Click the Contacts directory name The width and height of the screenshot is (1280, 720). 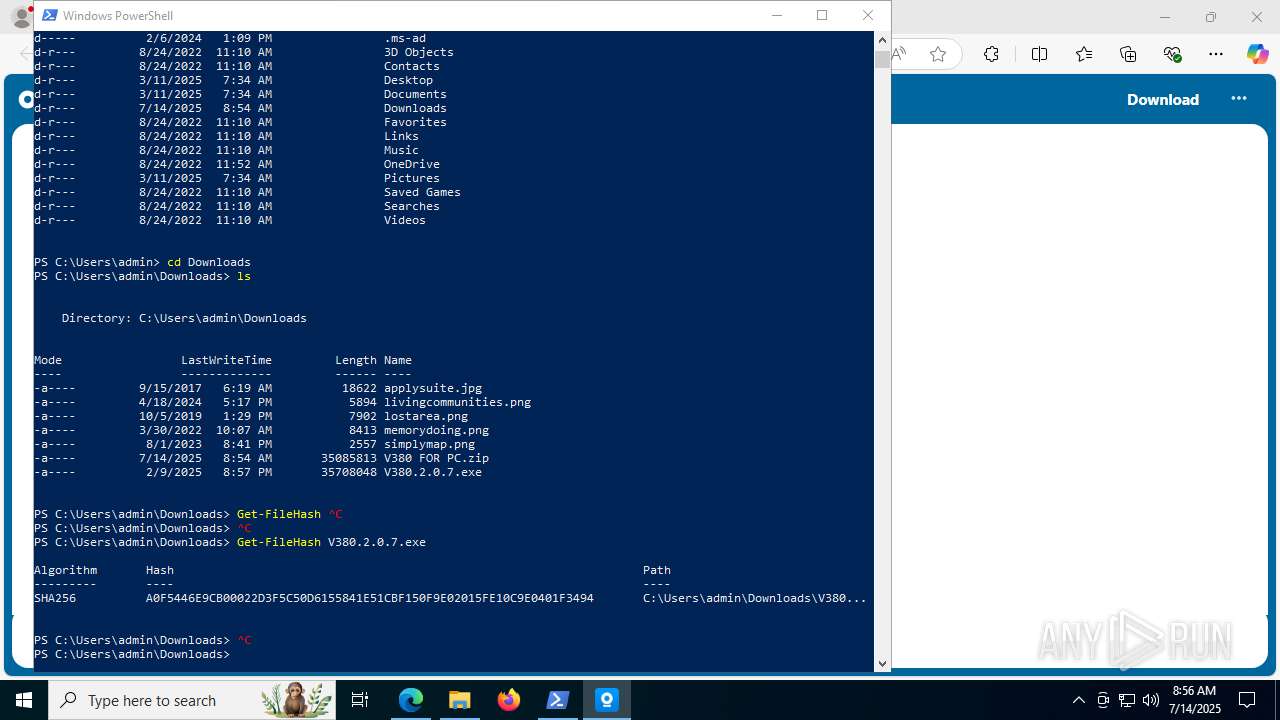pyautogui.click(x=412, y=66)
